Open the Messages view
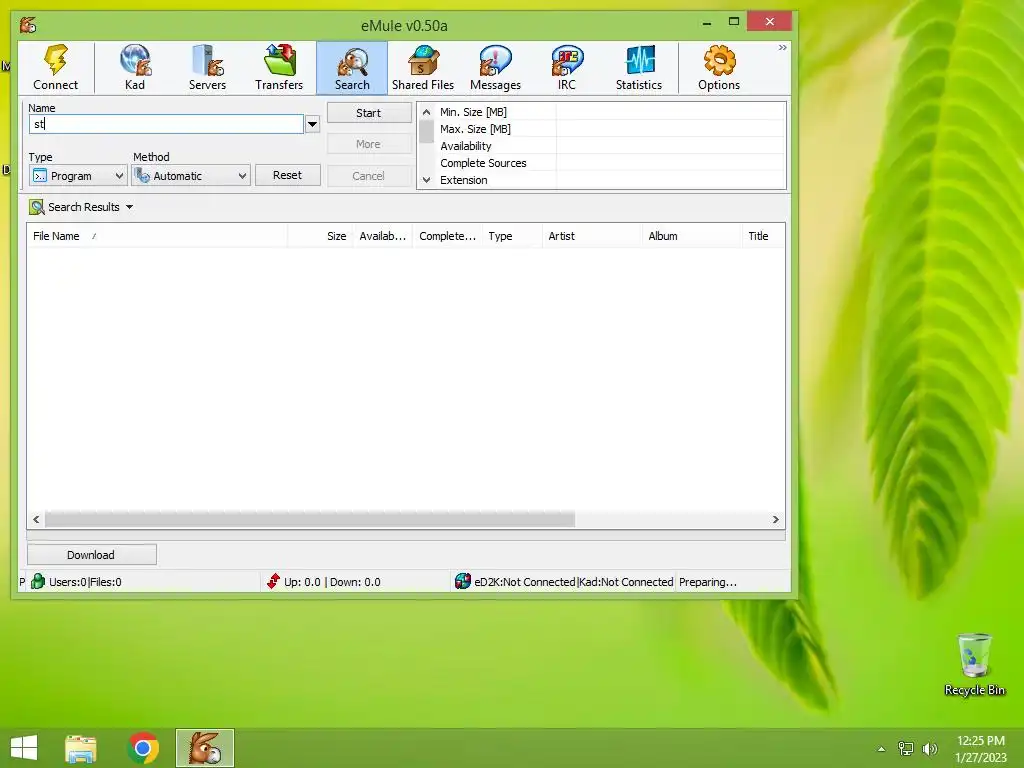The height and width of the screenshot is (768, 1024). click(x=495, y=68)
